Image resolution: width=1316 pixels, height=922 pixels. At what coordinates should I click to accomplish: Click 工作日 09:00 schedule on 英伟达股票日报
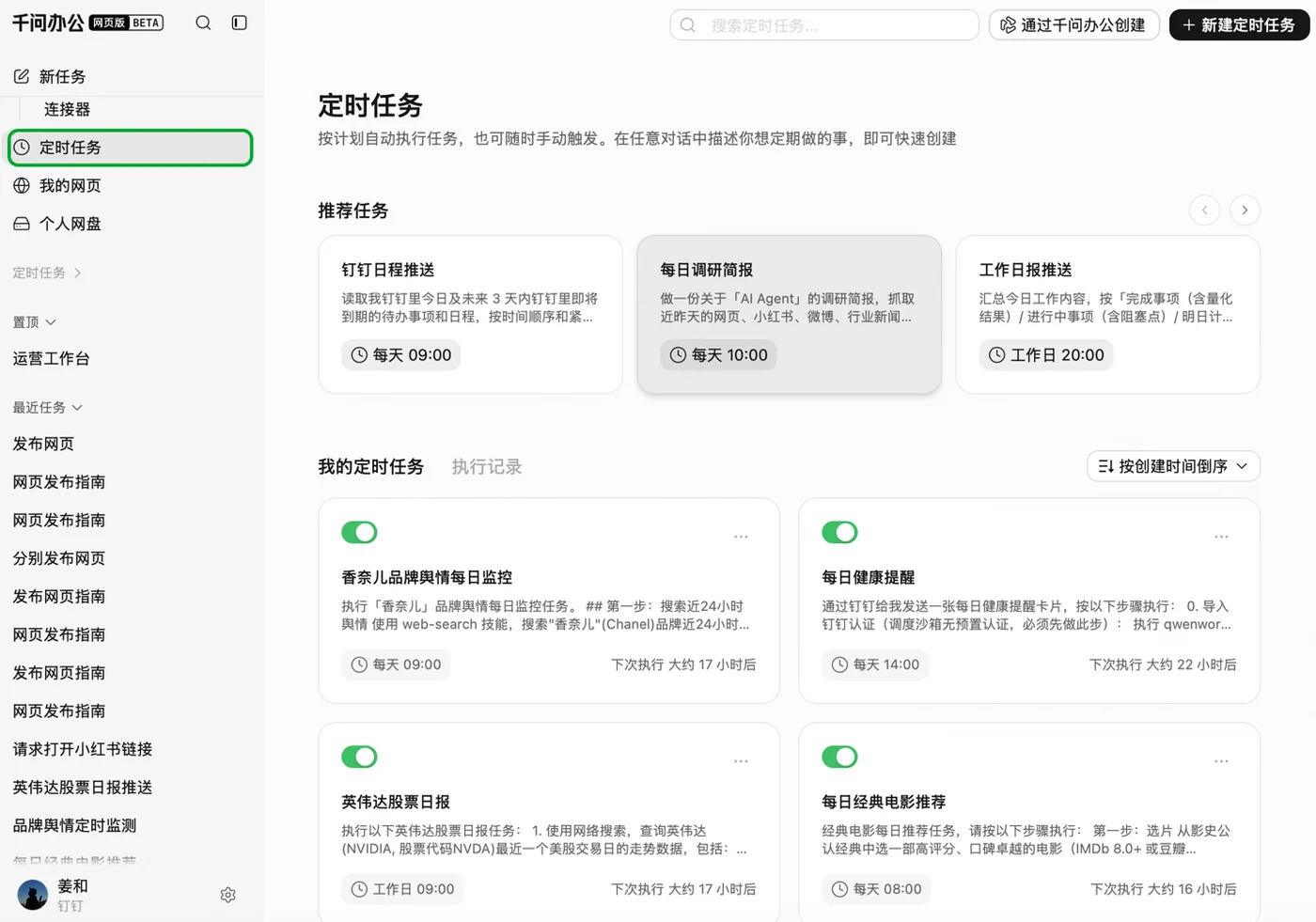pyautogui.click(x=402, y=889)
